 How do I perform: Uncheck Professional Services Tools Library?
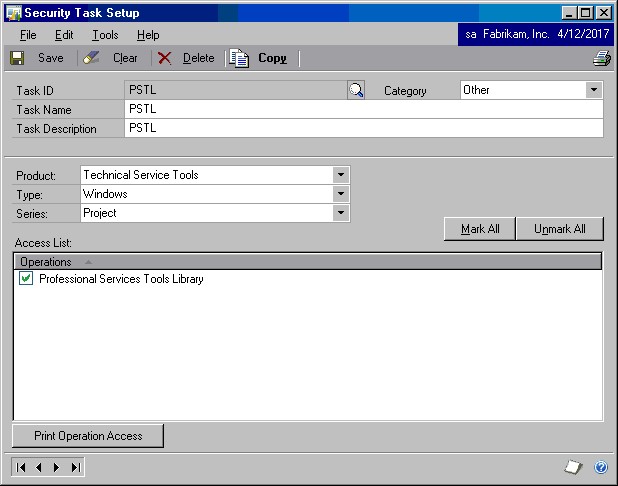(x=26, y=278)
